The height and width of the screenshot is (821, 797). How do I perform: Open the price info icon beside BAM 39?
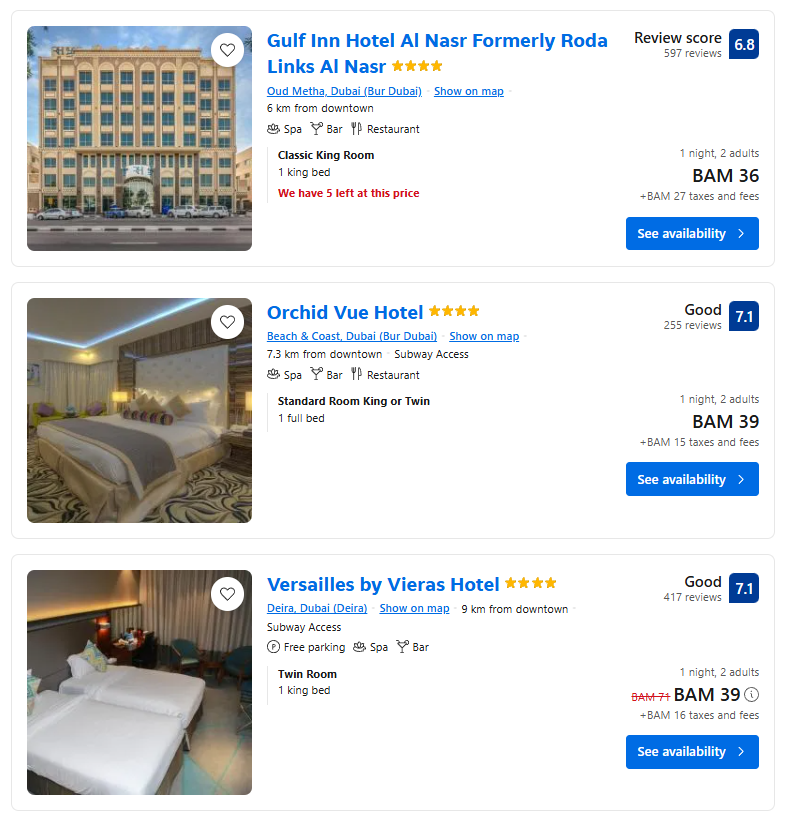pyautogui.click(x=751, y=694)
